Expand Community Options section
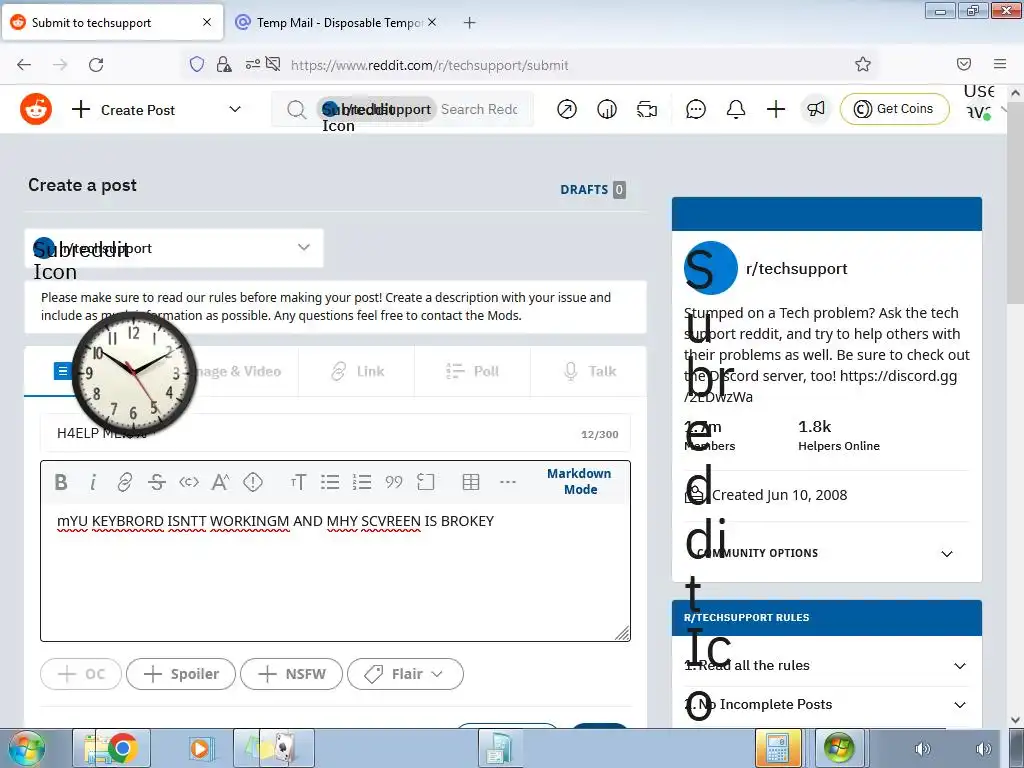The height and width of the screenshot is (768, 1024). pyautogui.click(x=826, y=553)
